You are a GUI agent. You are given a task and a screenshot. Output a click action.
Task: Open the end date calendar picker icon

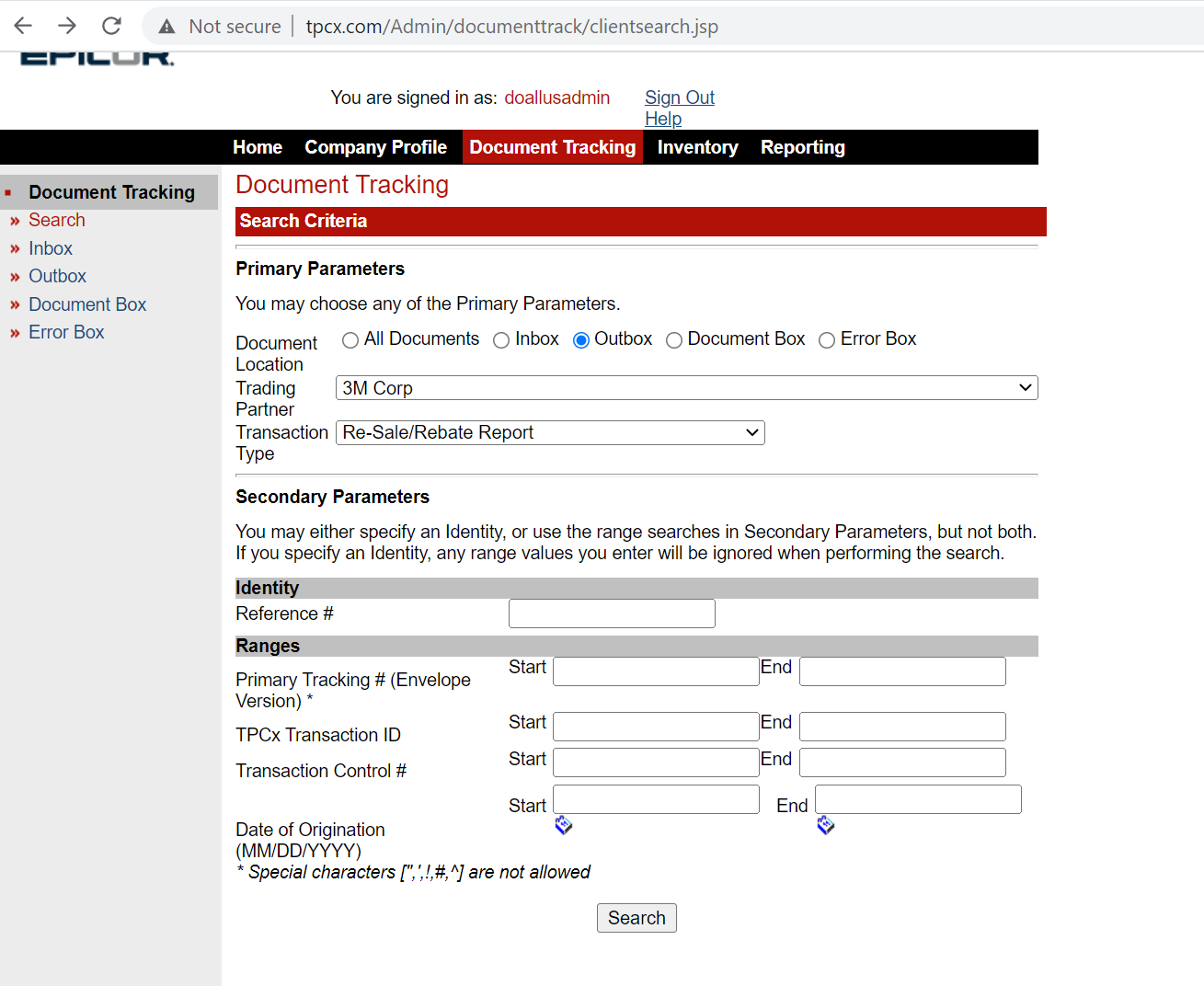pyautogui.click(x=825, y=825)
